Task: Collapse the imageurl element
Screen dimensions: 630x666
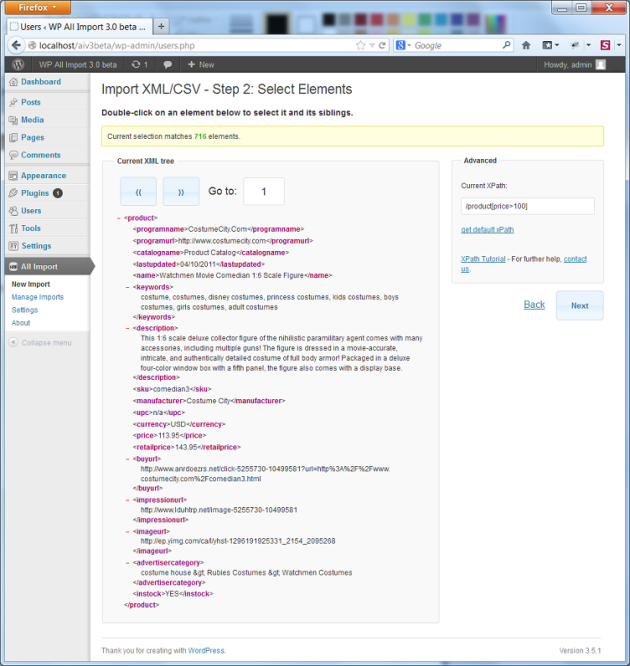Action: coord(127,532)
